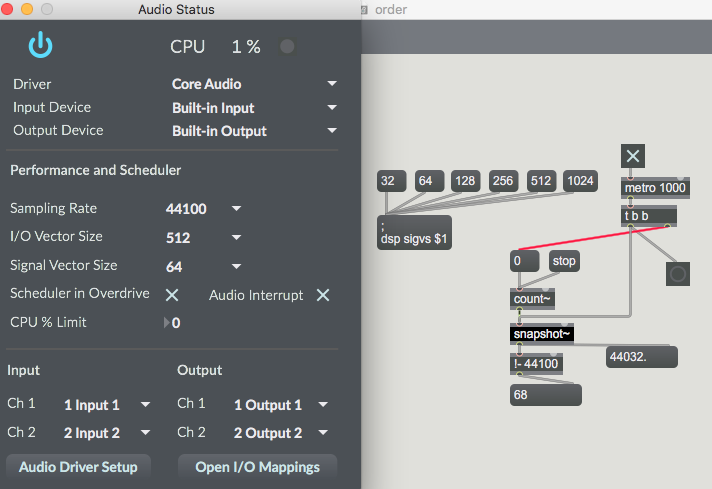Turn audio on with the power icon
Viewport: 712px width, 489px height.
[40, 45]
